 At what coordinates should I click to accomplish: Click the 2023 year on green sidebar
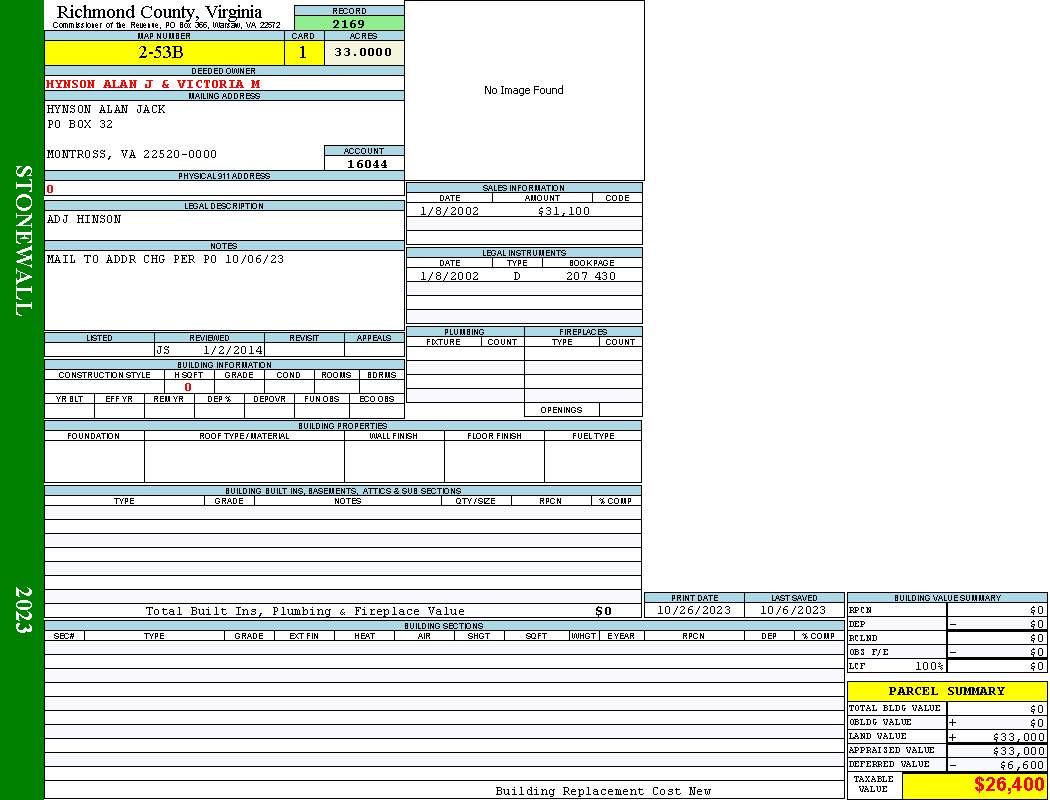(23, 607)
